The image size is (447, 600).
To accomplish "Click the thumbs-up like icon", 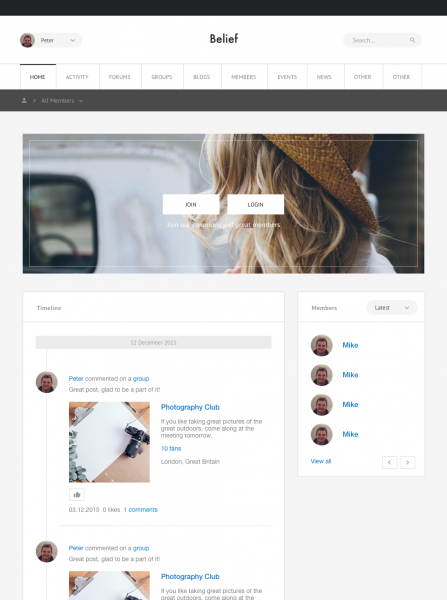I will [77, 494].
